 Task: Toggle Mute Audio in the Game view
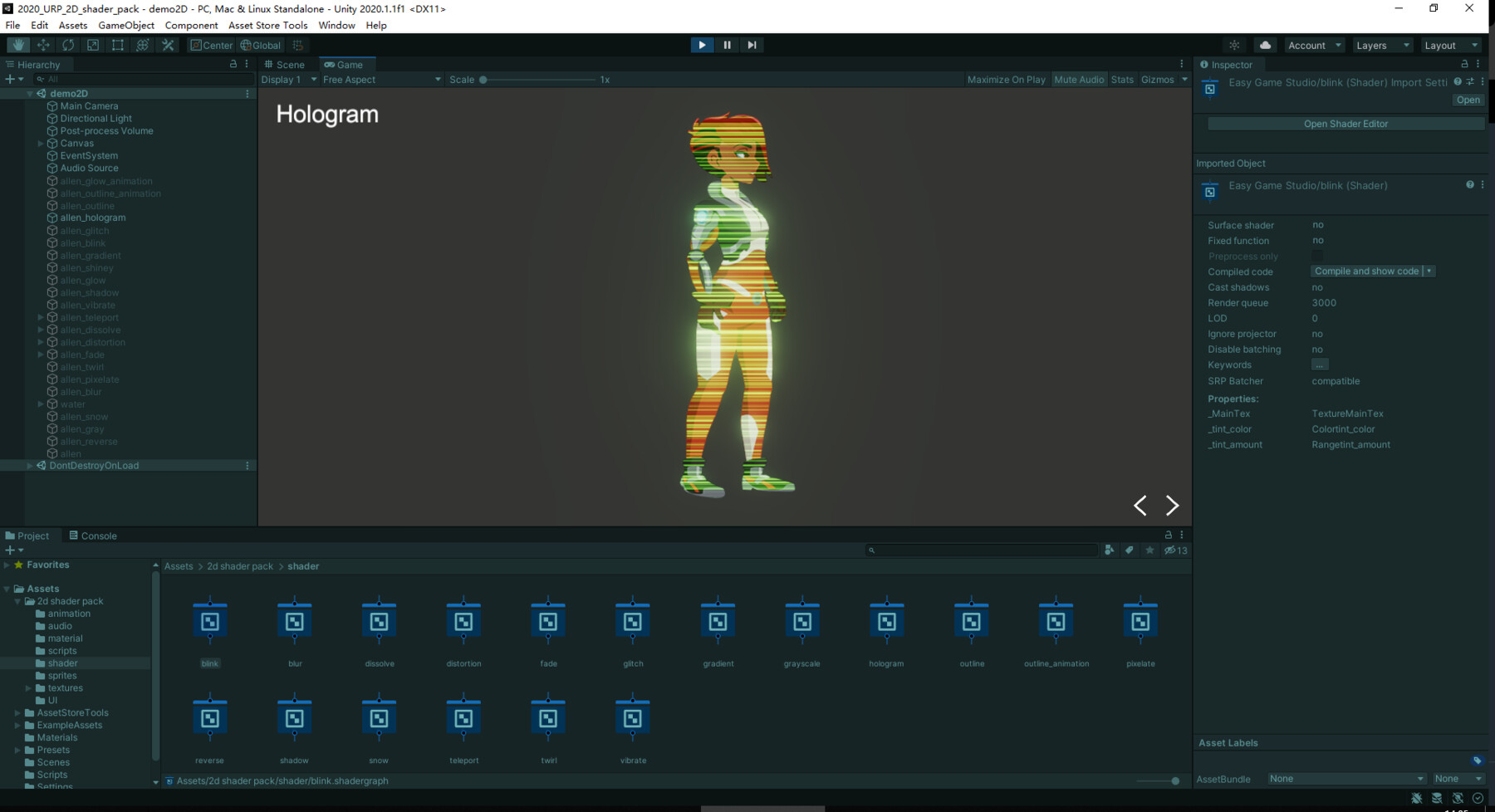pyautogui.click(x=1079, y=79)
